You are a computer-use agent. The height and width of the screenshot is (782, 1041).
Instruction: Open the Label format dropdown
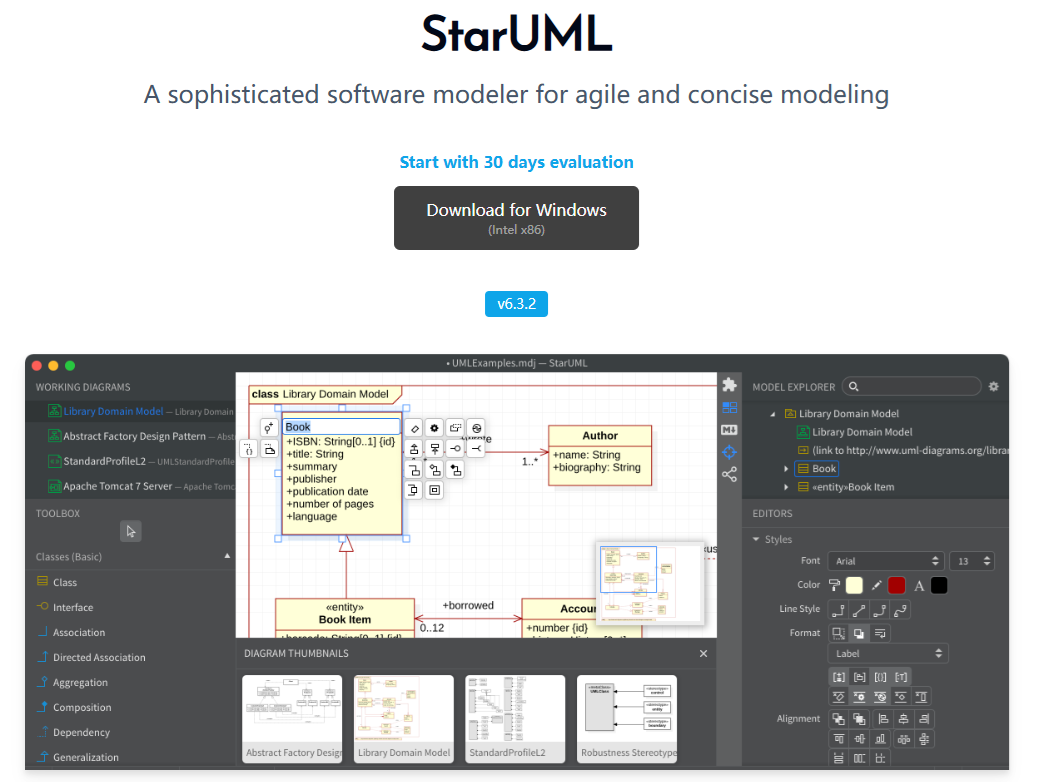point(888,653)
